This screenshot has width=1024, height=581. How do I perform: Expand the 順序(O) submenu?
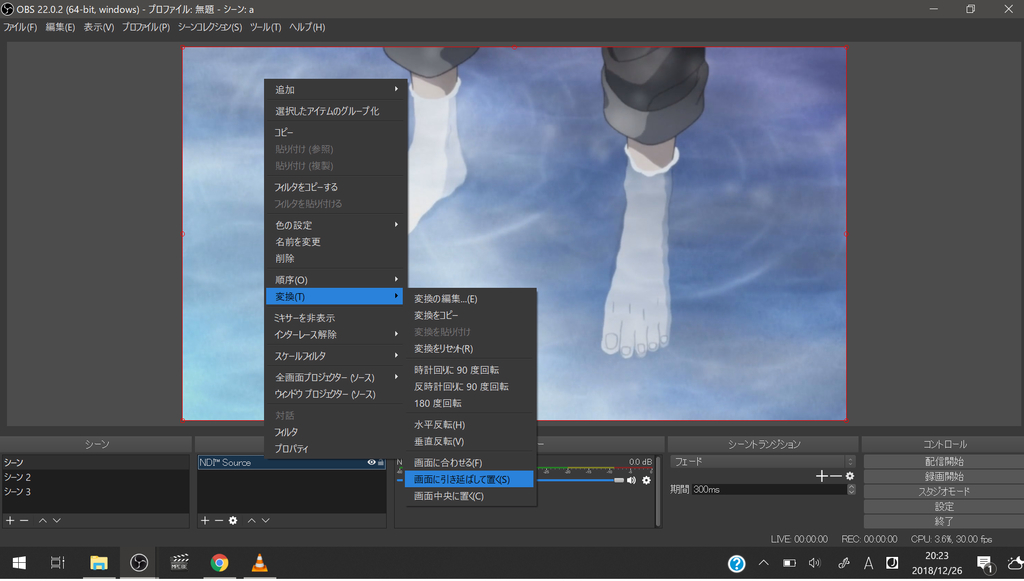(x=334, y=280)
